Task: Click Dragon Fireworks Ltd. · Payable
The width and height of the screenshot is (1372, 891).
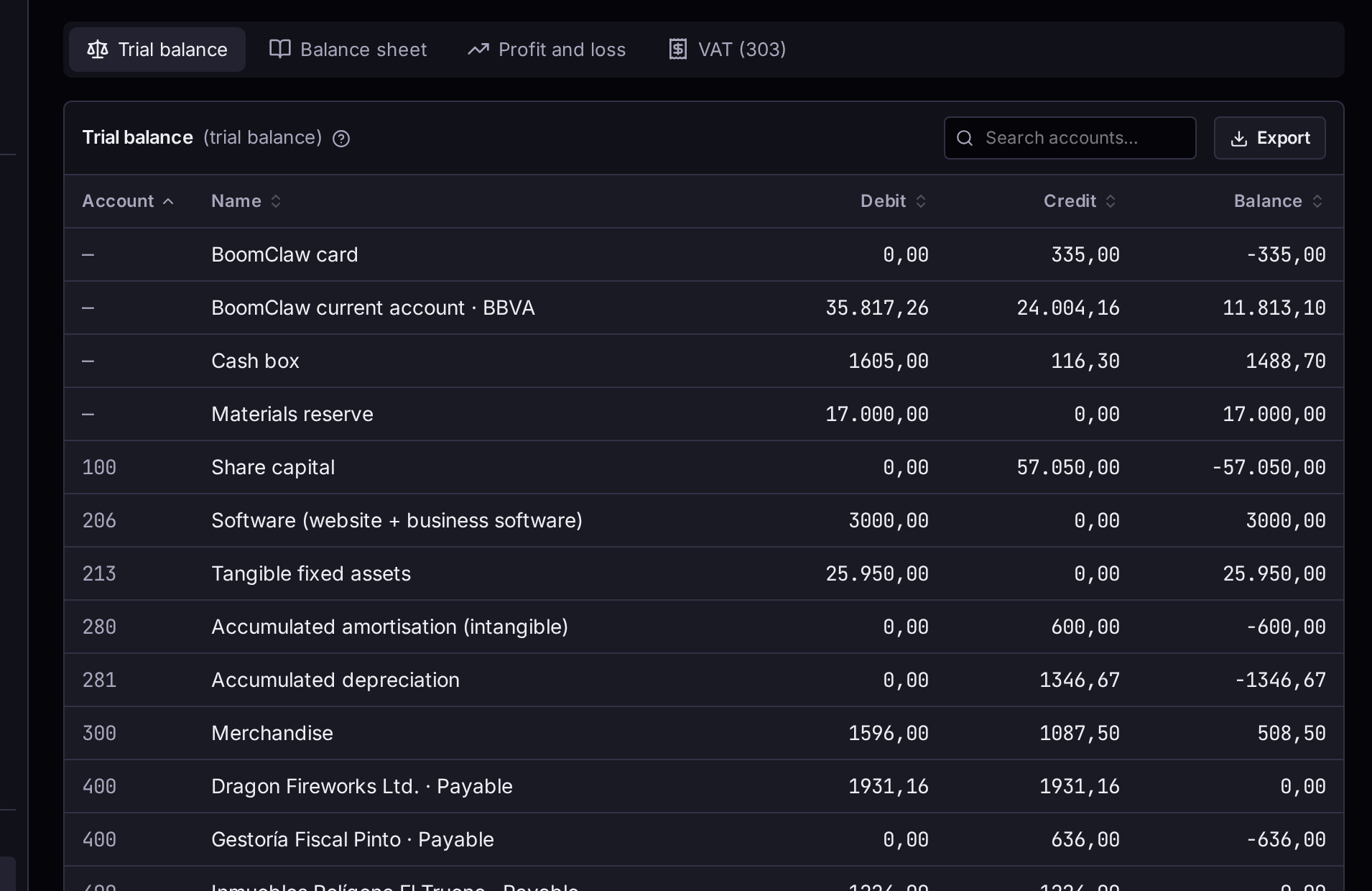Action: coord(362,787)
